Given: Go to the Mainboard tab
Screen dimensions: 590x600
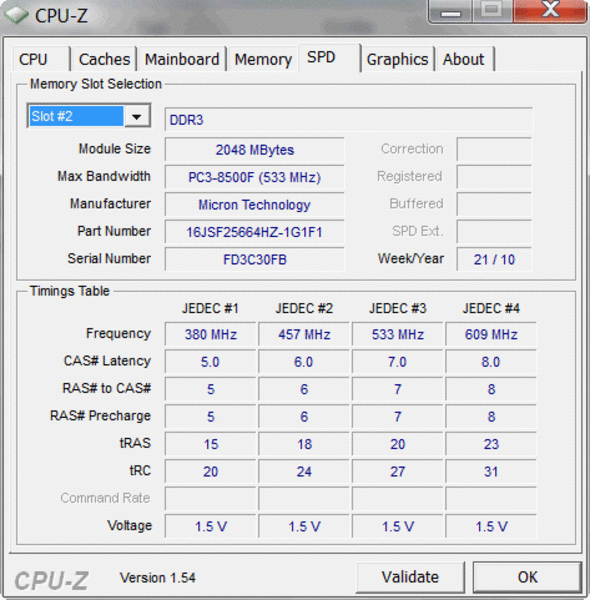Looking at the screenshot, I should click(182, 59).
